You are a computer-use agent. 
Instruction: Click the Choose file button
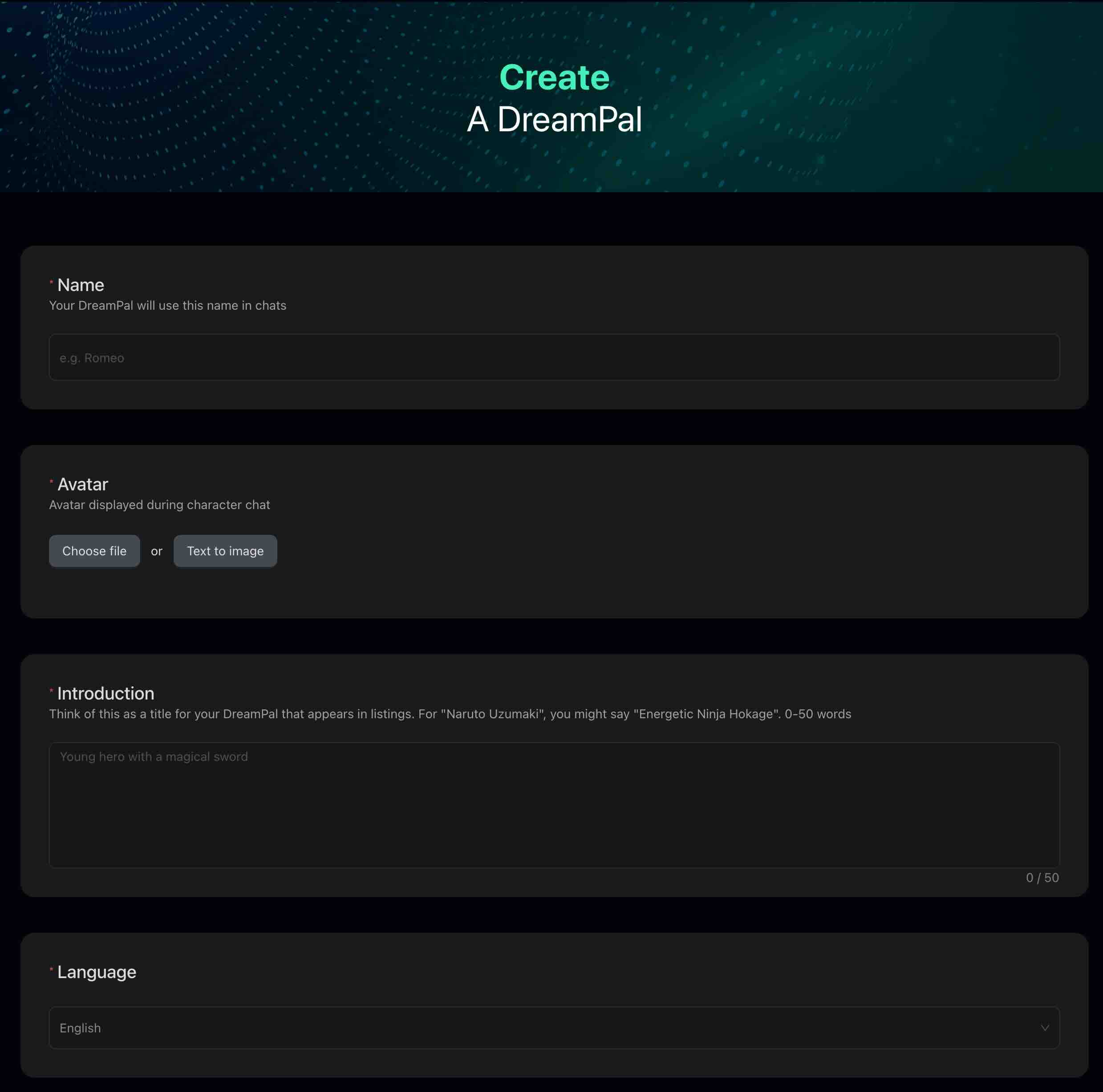[x=94, y=551]
